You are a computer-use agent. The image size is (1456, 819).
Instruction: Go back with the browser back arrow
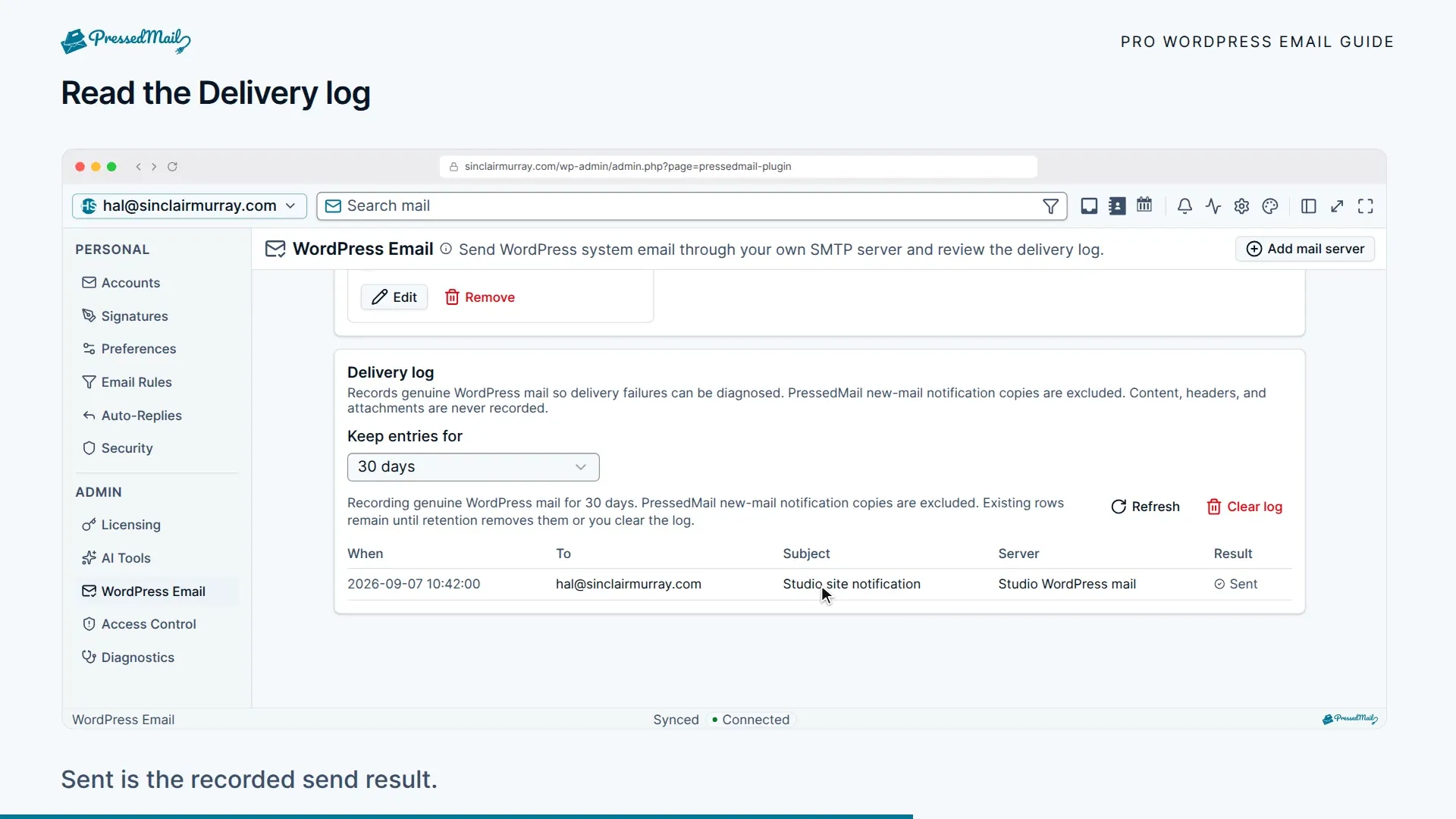click(x=138, y=167)
